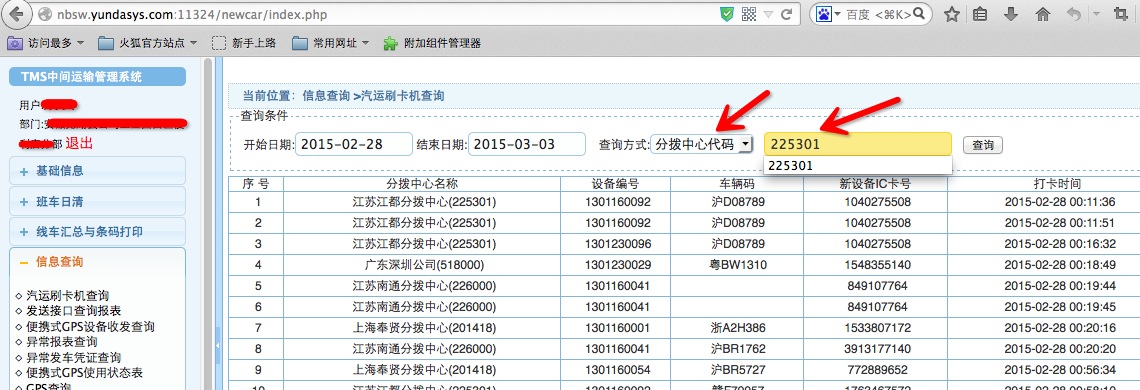Screen dimensions: 1140x390
Task: Click IC card number 1533807172
Action: (878, 328)
